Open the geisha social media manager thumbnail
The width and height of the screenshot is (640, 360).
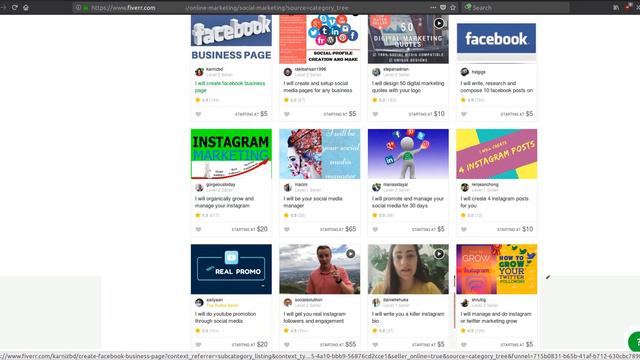320,154
